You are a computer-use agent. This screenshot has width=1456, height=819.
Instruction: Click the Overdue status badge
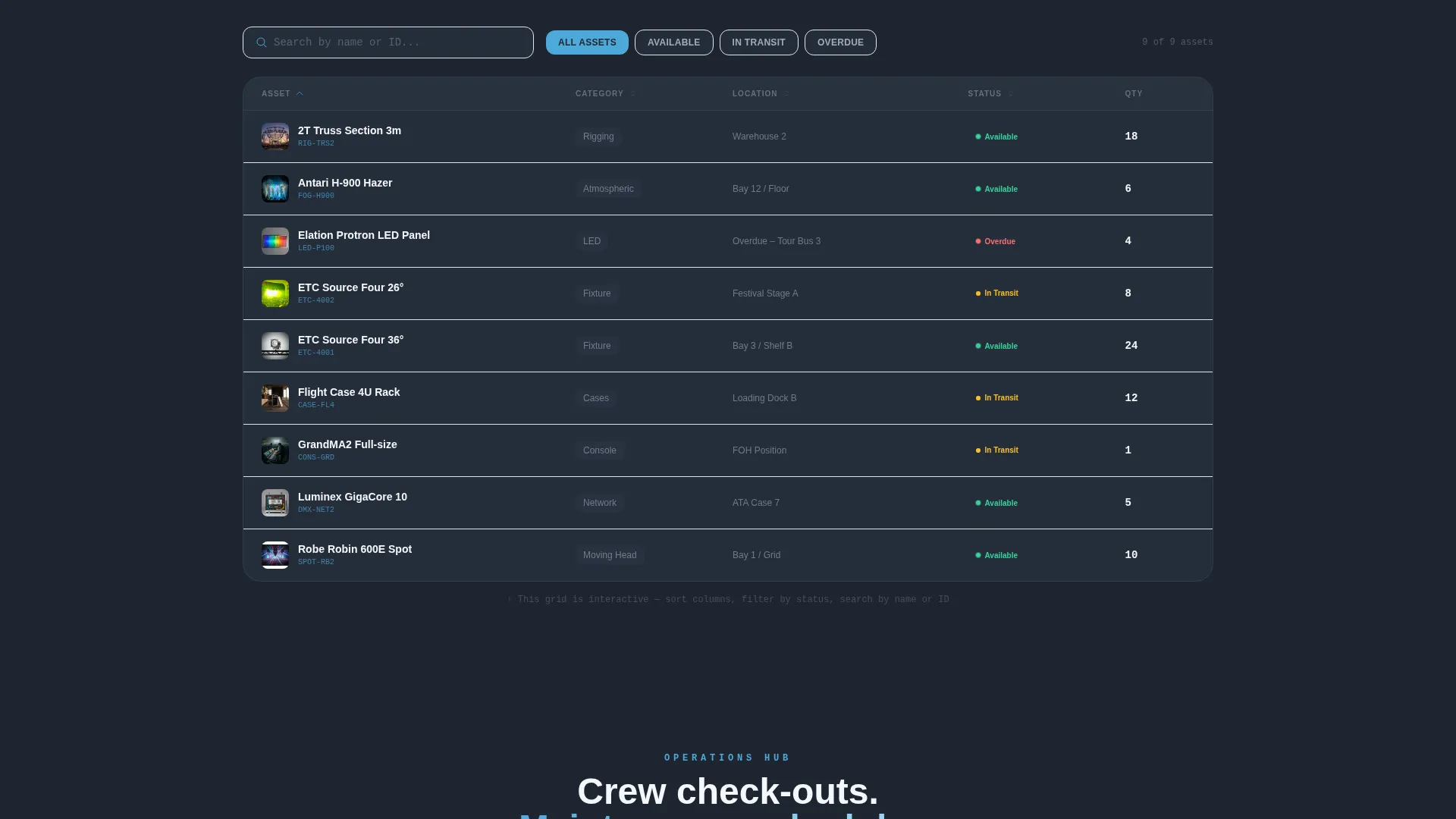pos(995,241)
